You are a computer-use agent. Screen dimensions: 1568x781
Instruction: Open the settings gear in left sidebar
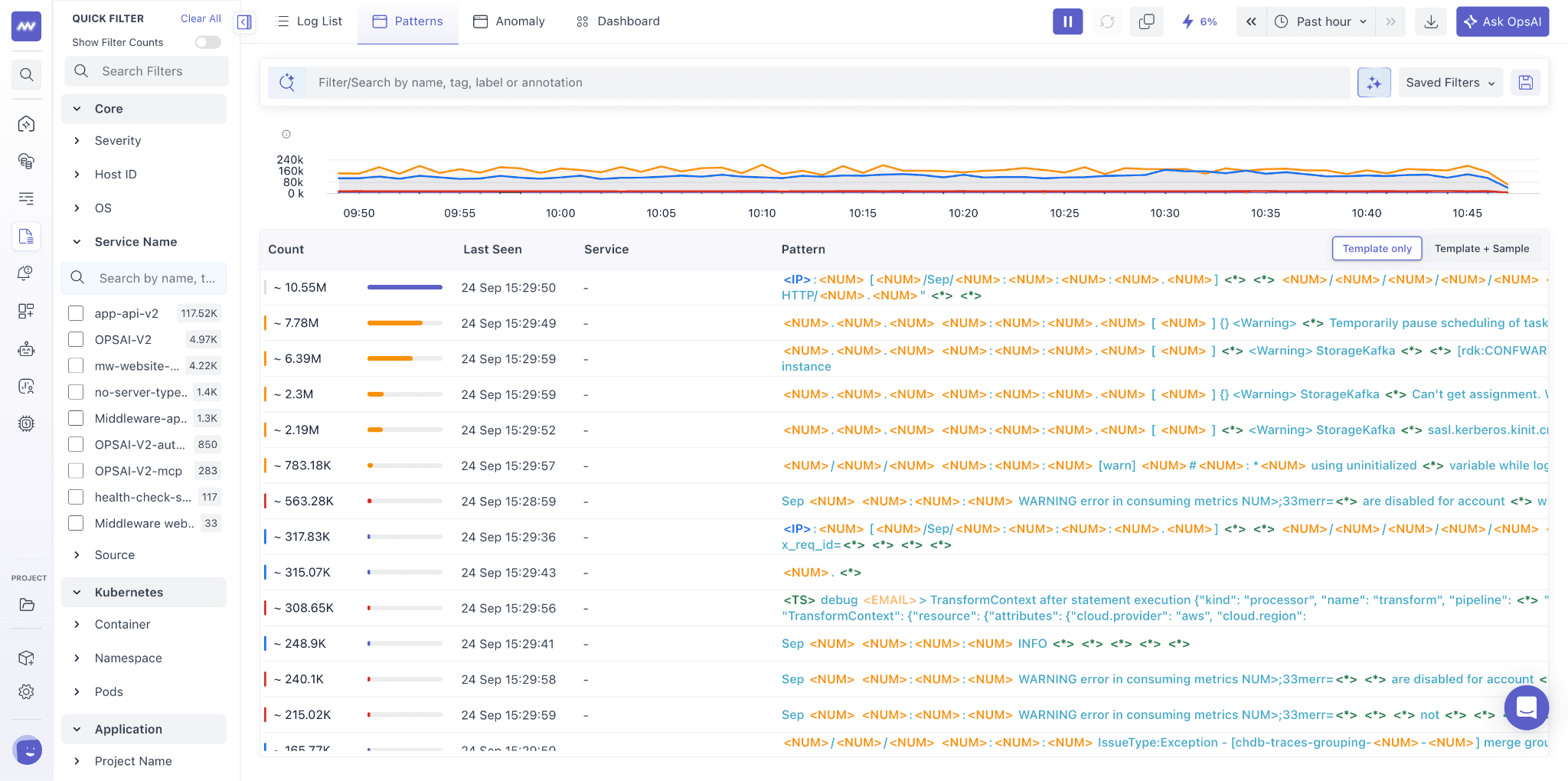click(x=26, y=691)
